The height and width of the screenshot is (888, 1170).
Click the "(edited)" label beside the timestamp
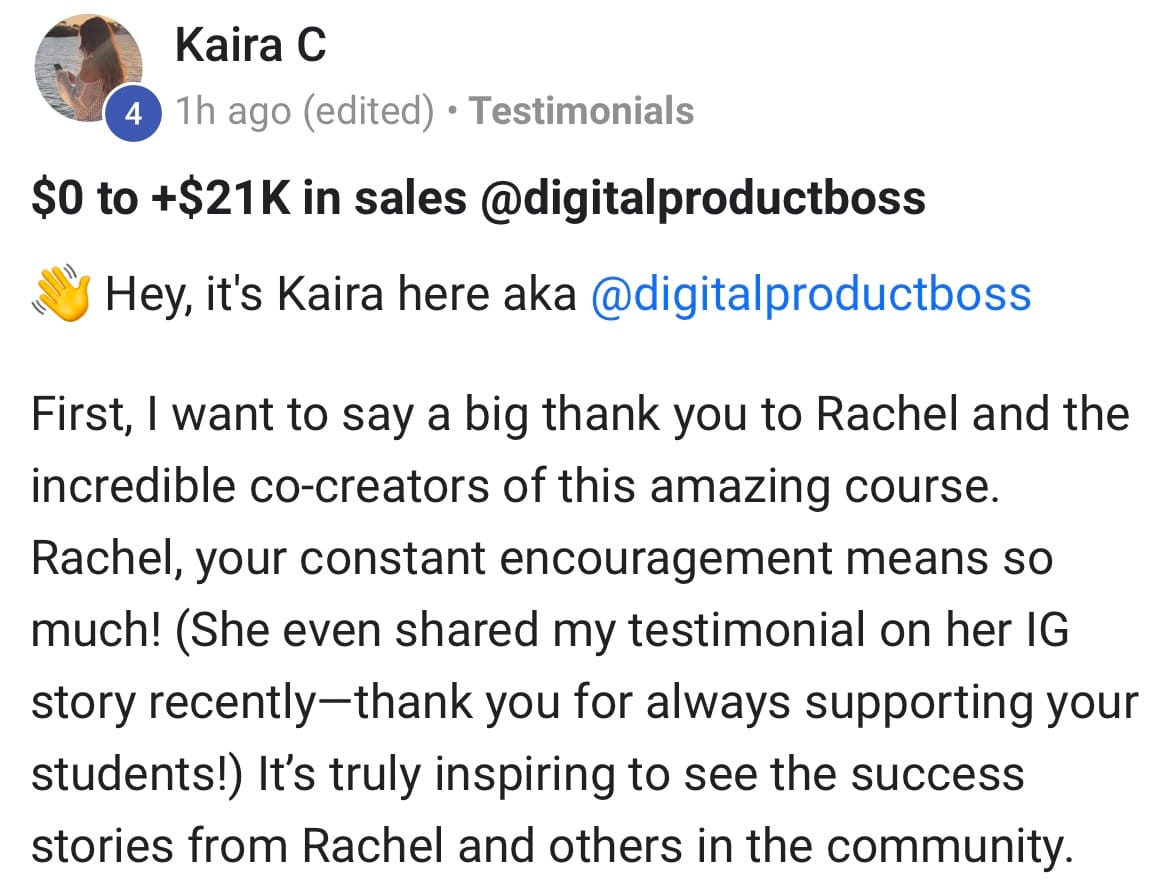368,111
